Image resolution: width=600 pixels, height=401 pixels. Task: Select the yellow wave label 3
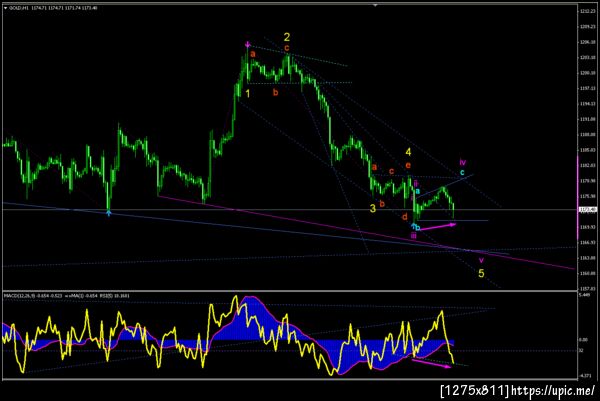(x=373, y=209)
